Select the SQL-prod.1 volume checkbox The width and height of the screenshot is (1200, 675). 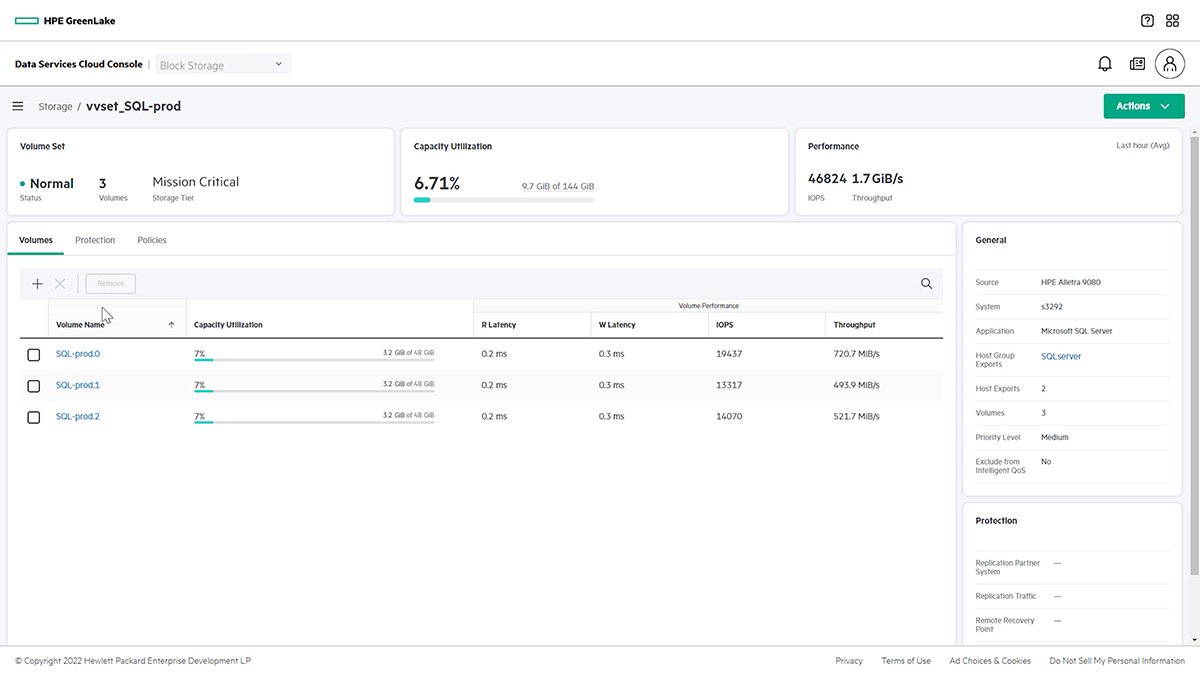coord(33,385)
